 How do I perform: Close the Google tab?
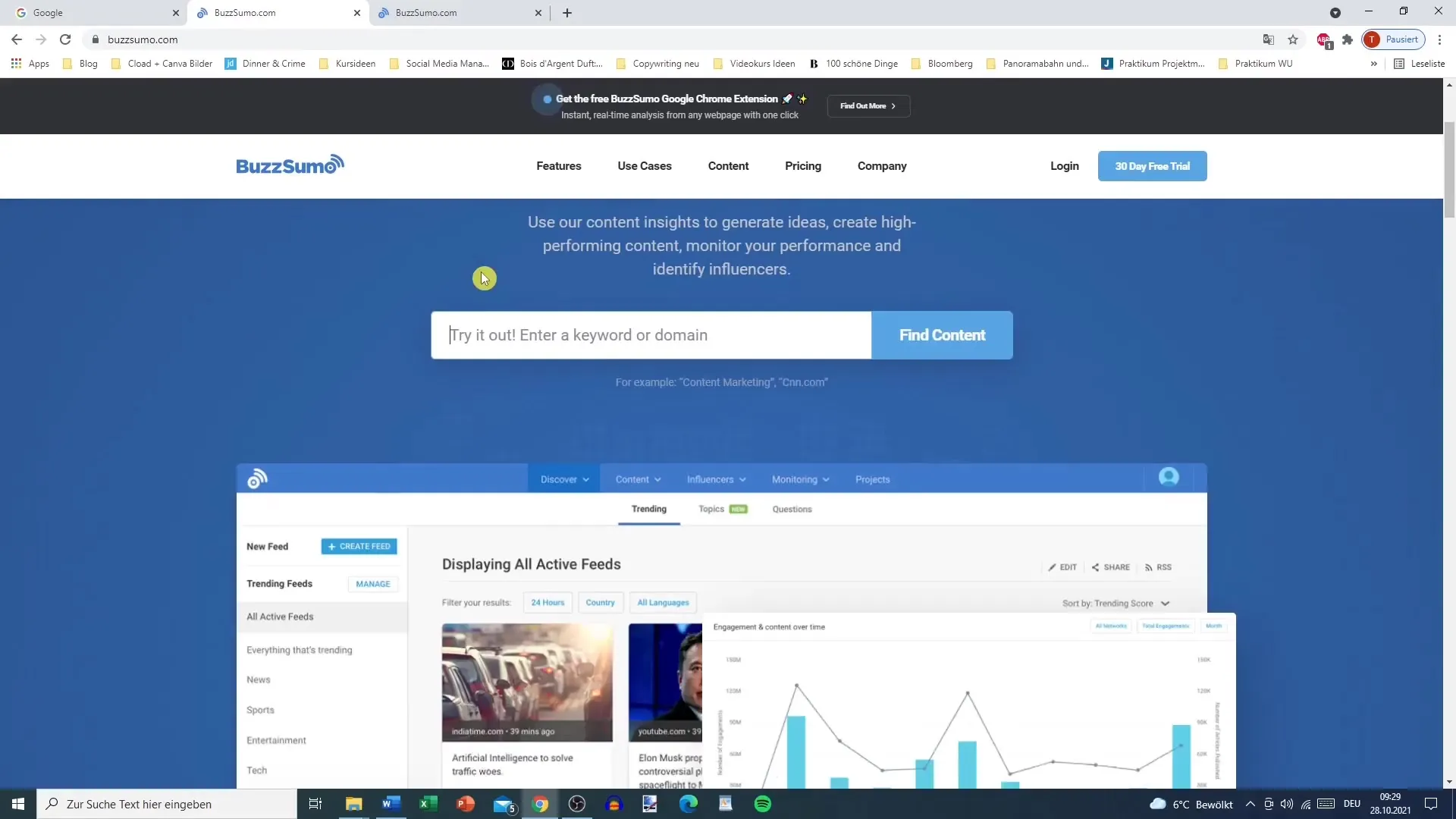(x=176, y=13)
